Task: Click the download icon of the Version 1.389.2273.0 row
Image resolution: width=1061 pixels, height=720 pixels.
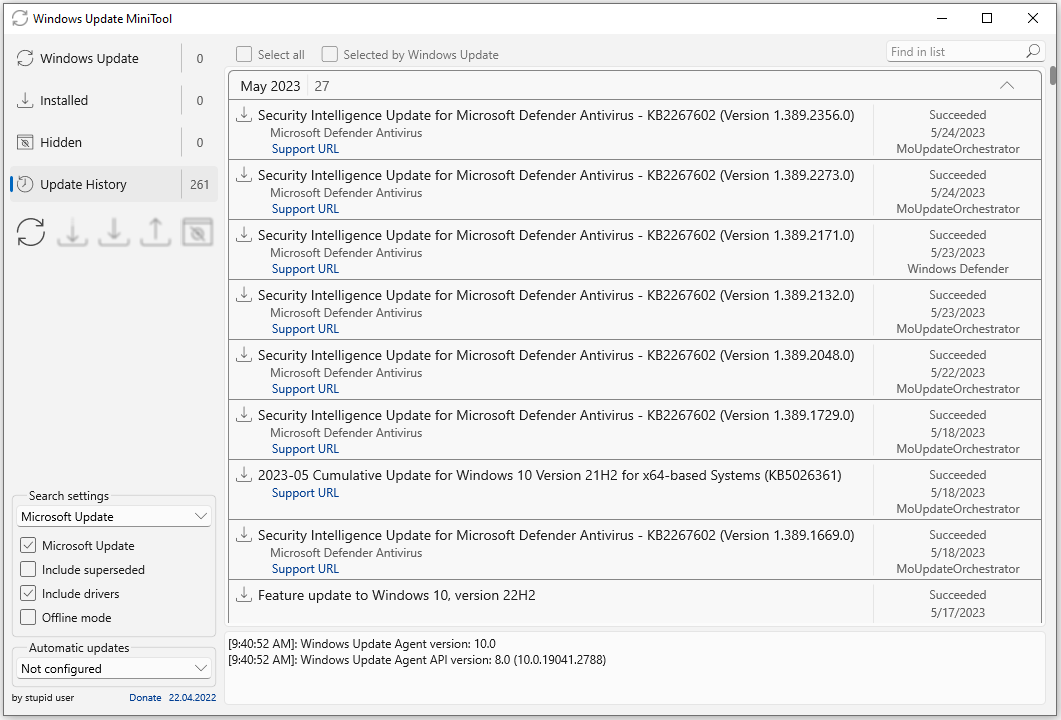Action: click(244, 175)
